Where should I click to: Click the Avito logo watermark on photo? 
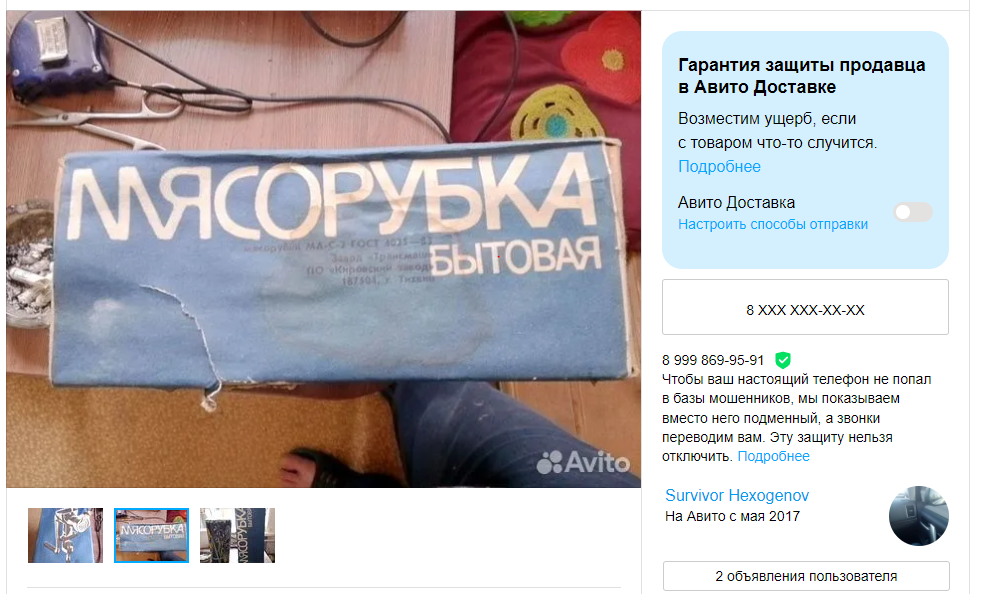583,463
